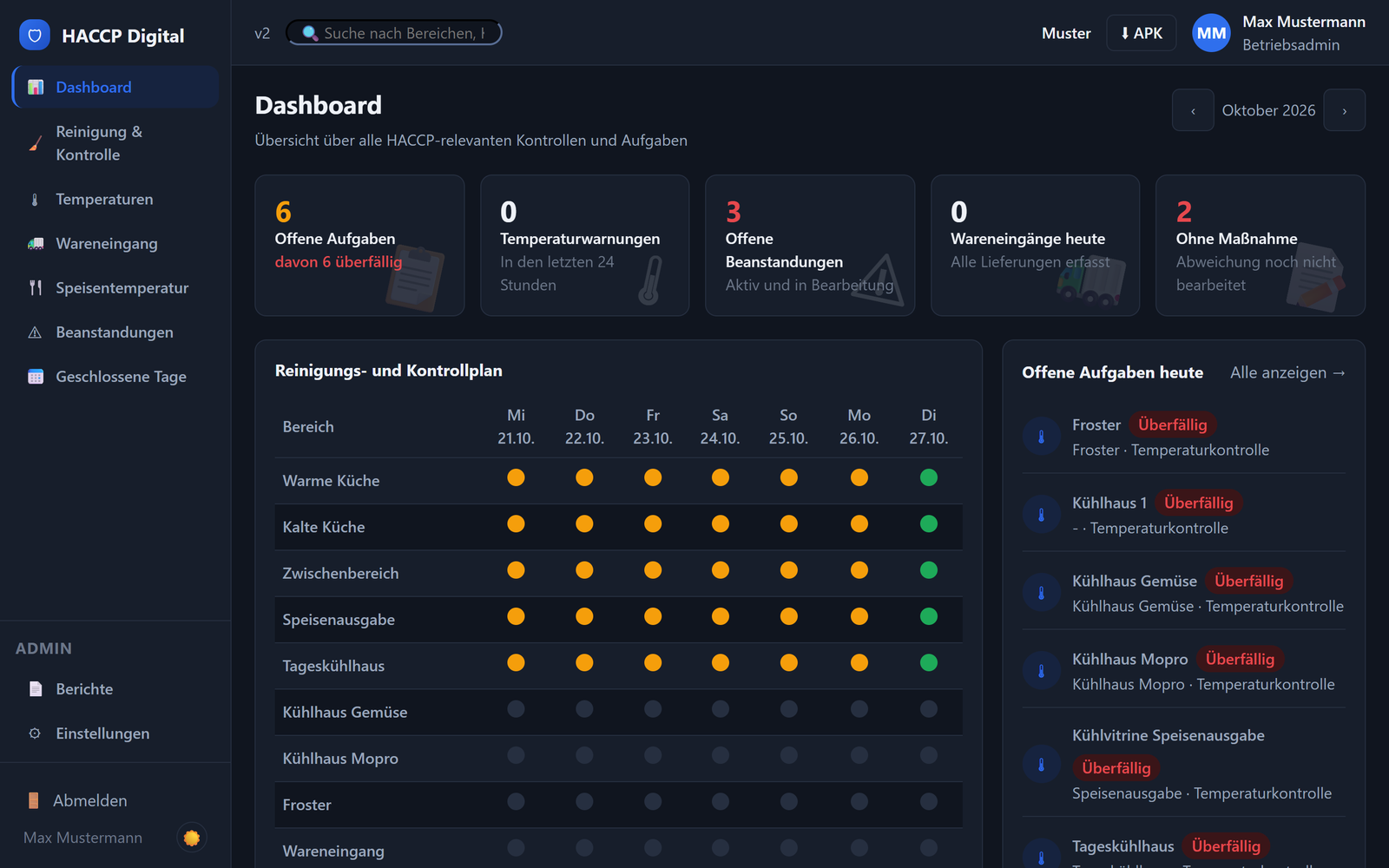The width and height of the screenshot is (1389, 868).
Task: Open the Wareneingänge heute summary card
Action: click(x=1035, y=246)
